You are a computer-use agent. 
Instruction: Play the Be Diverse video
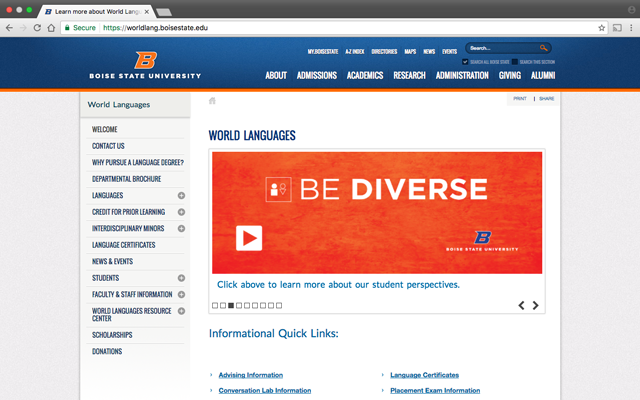[249, 238]
